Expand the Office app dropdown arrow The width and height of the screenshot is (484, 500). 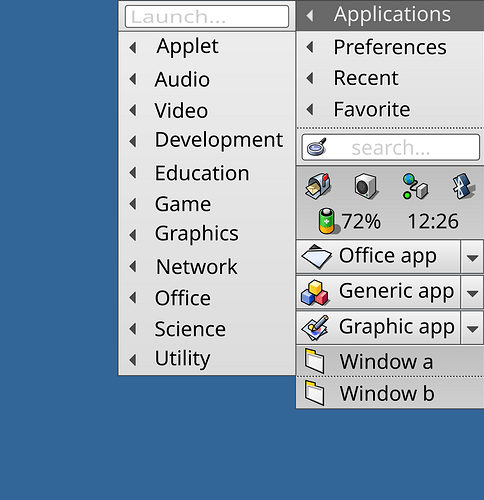(x=472, y=257)
